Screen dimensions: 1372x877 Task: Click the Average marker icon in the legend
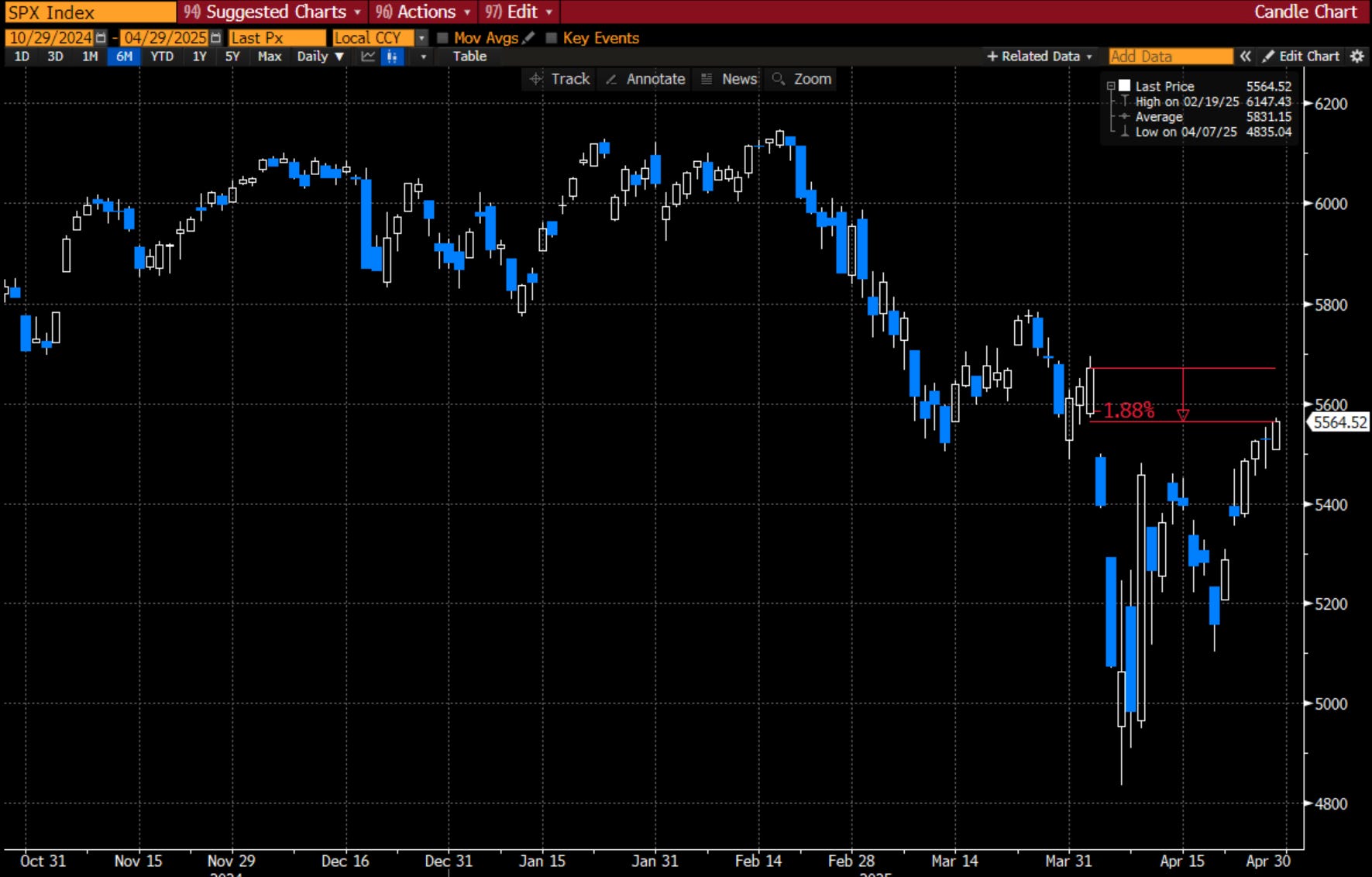[x=1124, y=116]
